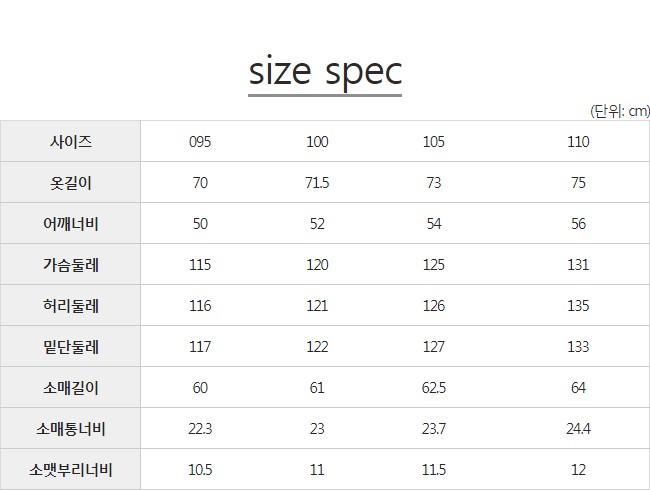Screen dimensions: 650x490
Task: Select the 100 size column value
Action: [x=317, y=142]
